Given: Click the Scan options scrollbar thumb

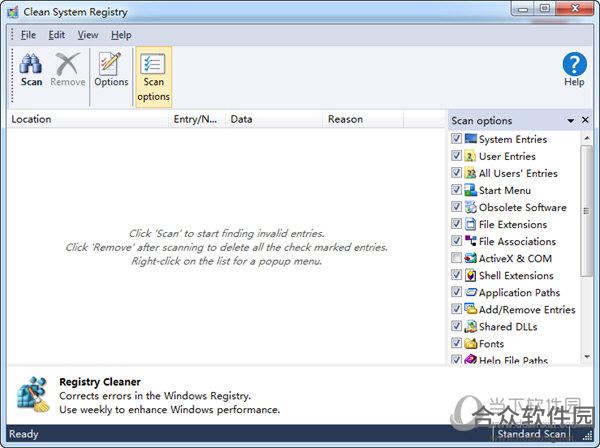Looking at the screenshot, I should (x=586, y=211).
